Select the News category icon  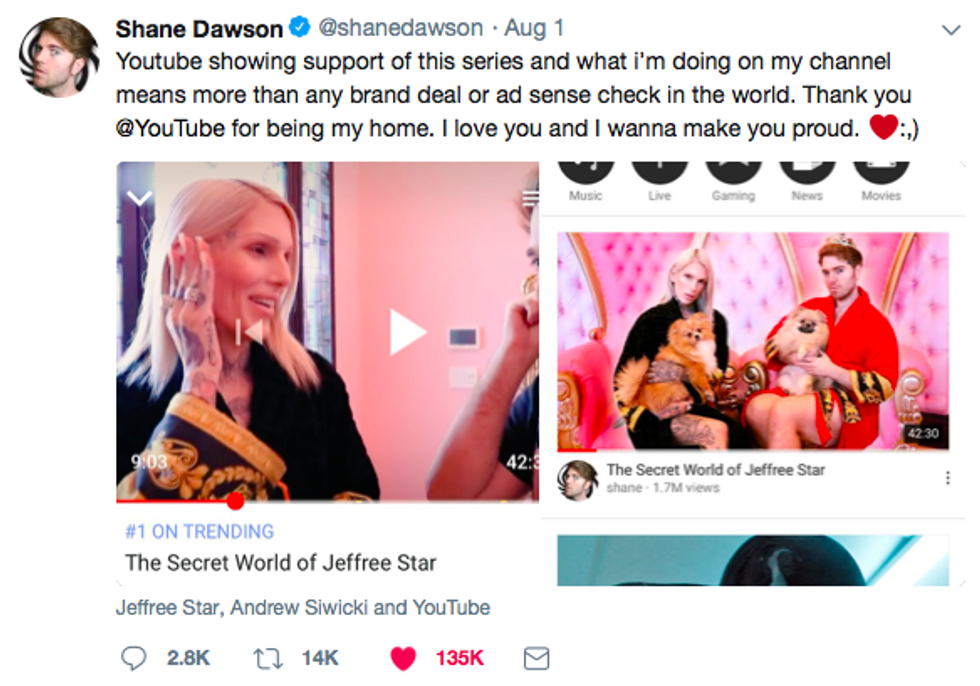807,182
